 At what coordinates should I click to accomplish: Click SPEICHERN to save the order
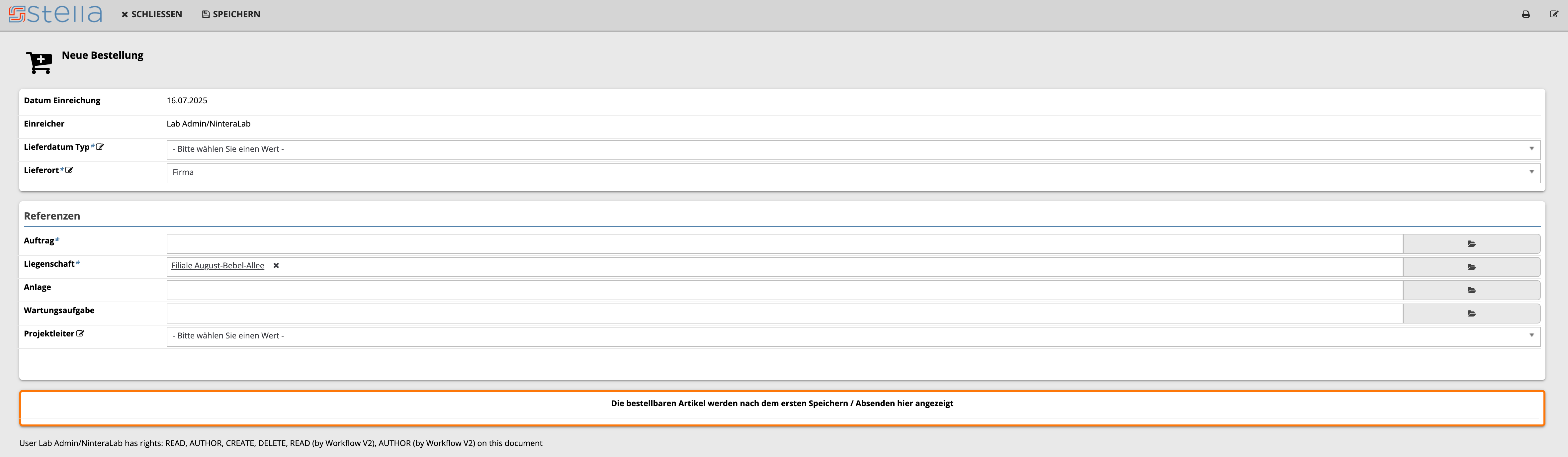click(x=231, y=14)
